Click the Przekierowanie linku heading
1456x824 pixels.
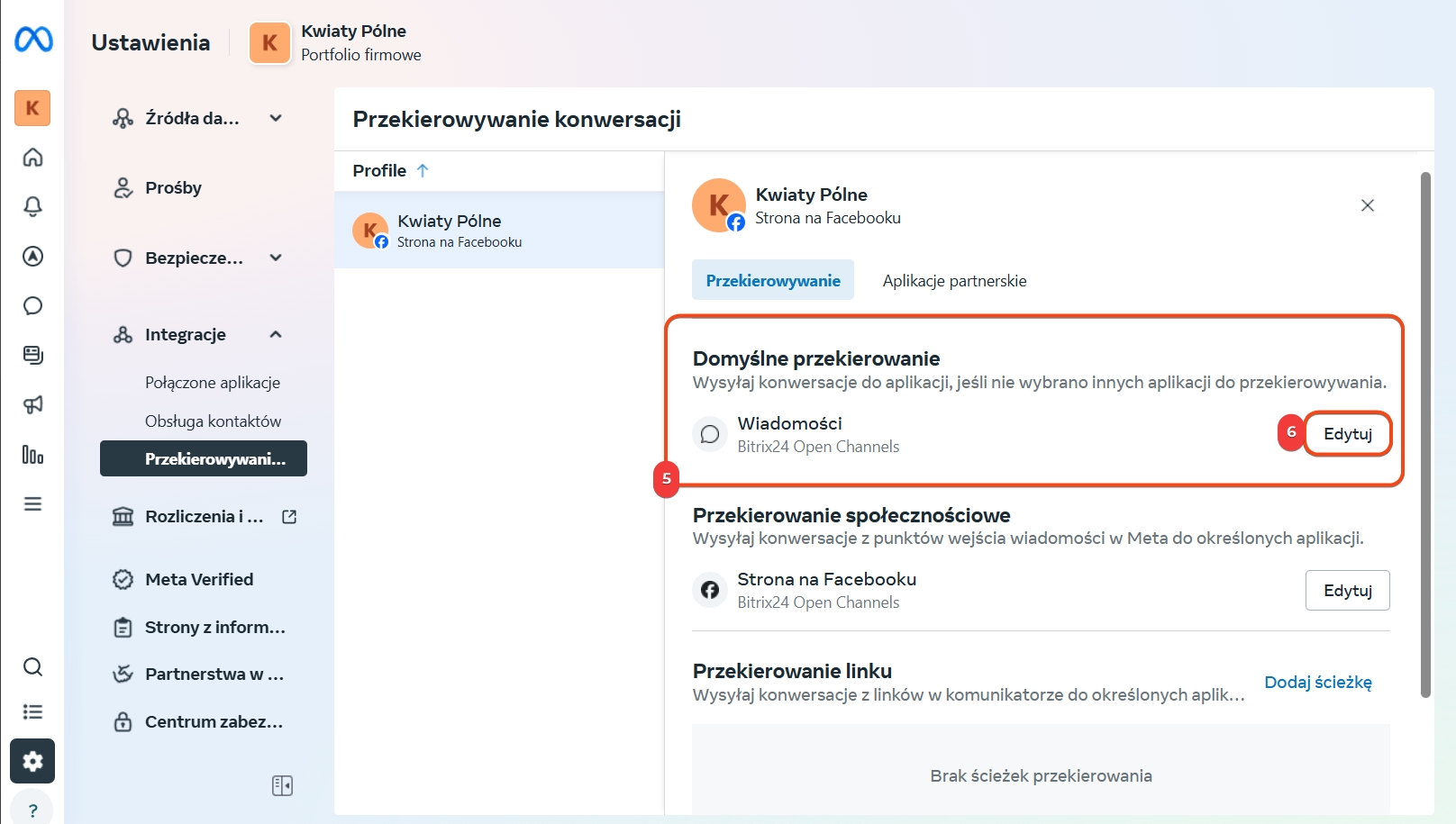tap(792, 671)
